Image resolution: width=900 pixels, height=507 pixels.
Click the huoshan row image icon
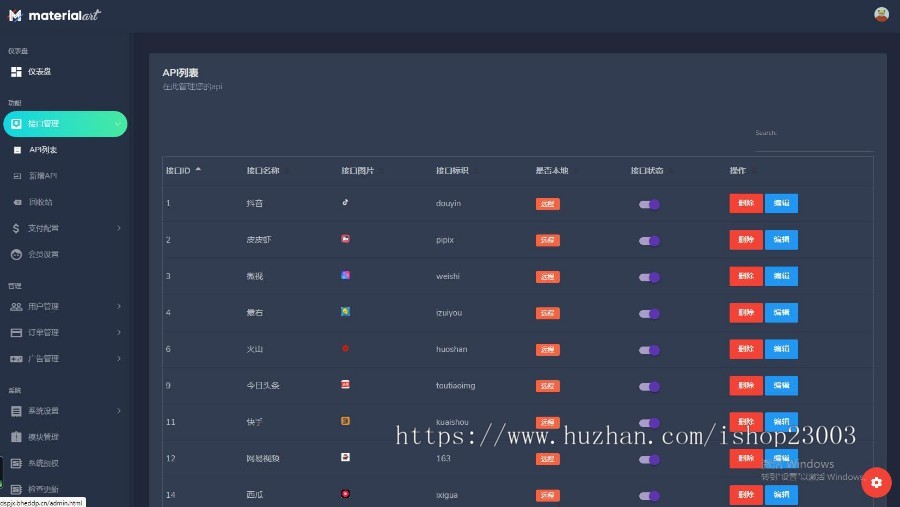pyautogui.click(x=345, y=349)
